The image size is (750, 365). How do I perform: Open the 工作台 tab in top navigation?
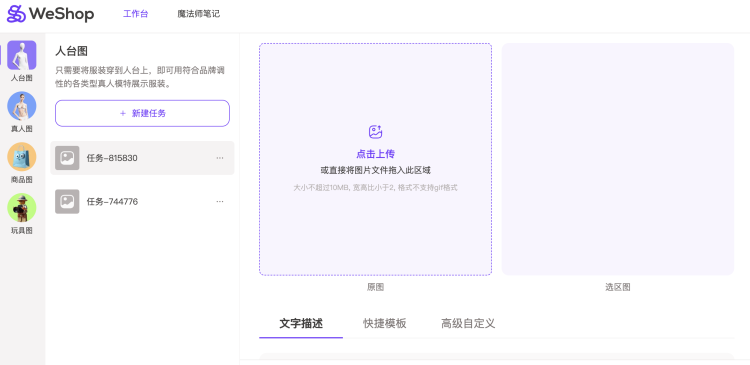pos(136,14)
